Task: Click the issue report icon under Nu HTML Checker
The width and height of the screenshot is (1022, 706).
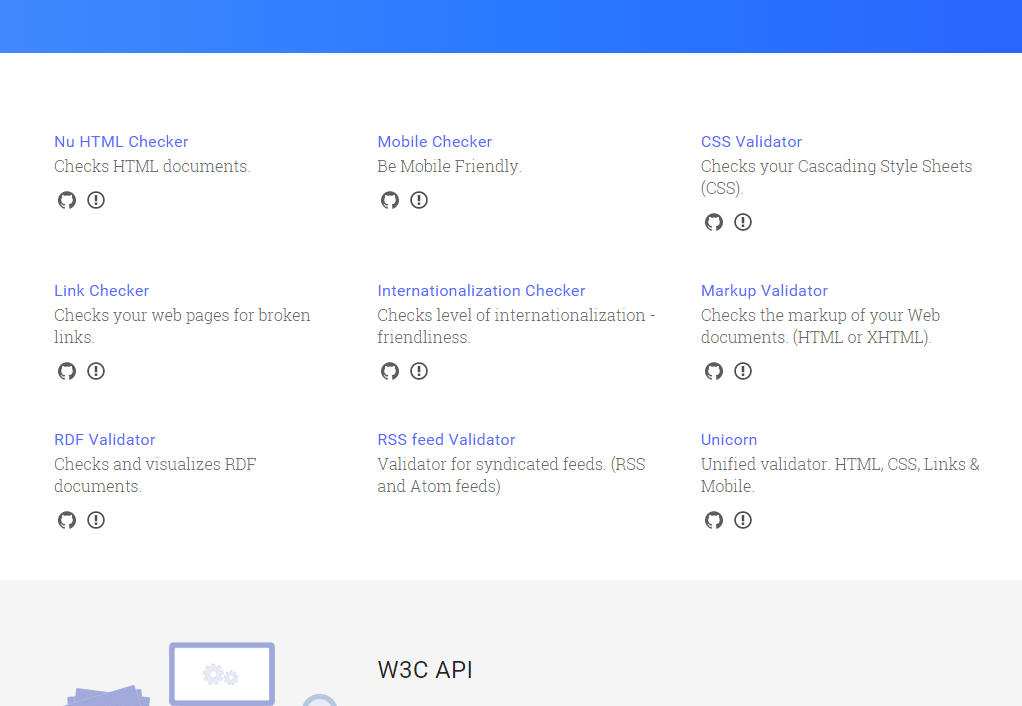Action: 96,200
